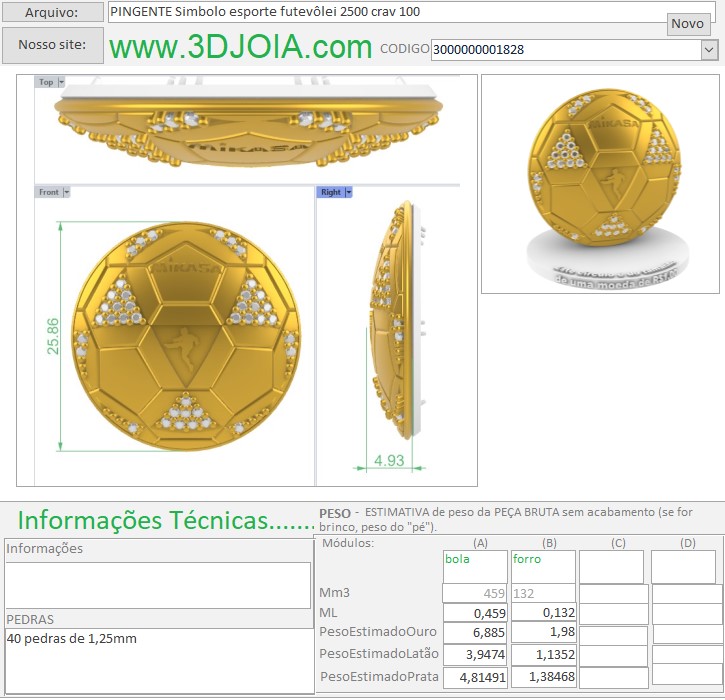Expand the CODIGO combo box arrow
Image resolution: width=725 pixels, height=700 pixels.
[709, 49]
